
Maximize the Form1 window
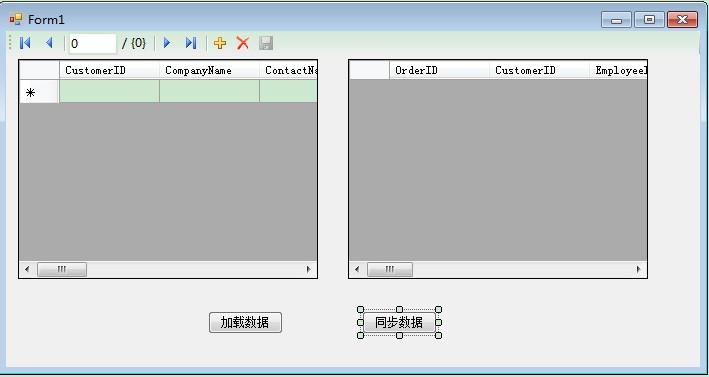[649, 20]
